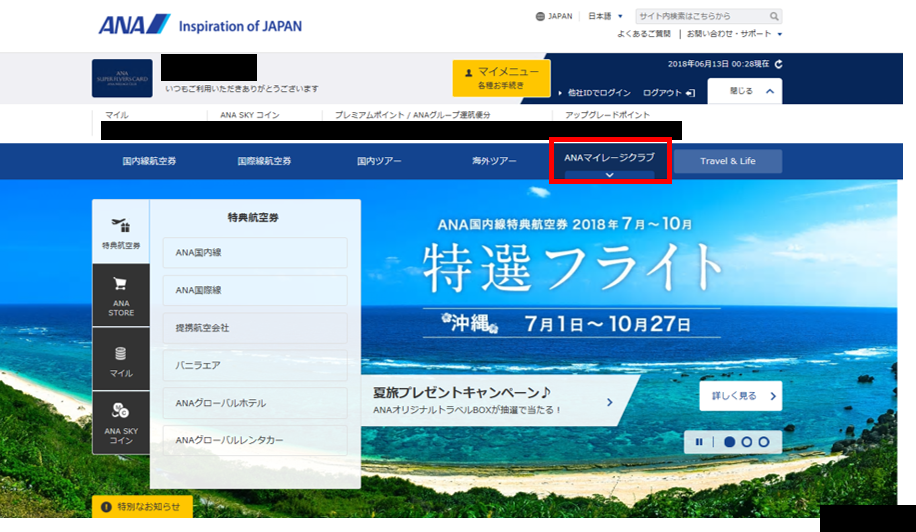Image resolution: width=916 pixels, height=532 pixels.
Task: Select the 海外ツアー menu
Action: [494, 161]
